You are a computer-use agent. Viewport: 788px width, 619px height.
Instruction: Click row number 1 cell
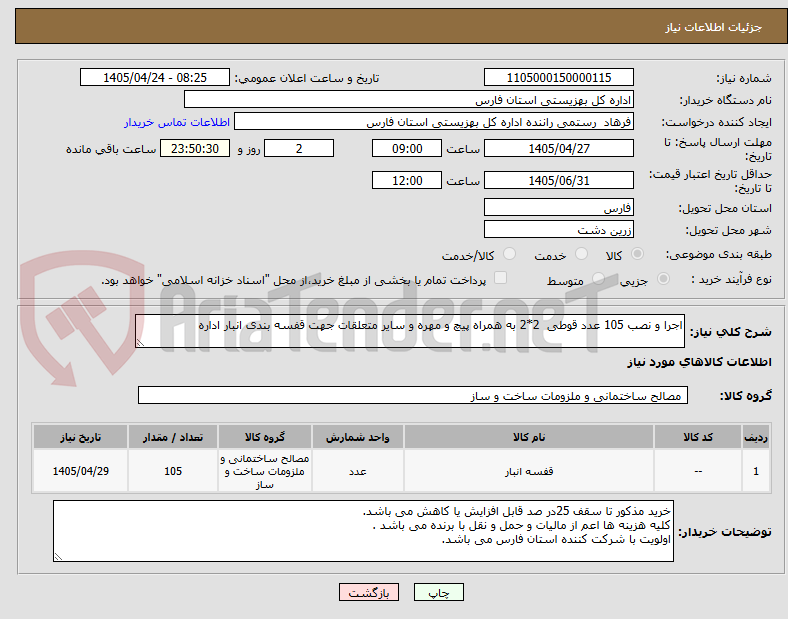(756, 471)
